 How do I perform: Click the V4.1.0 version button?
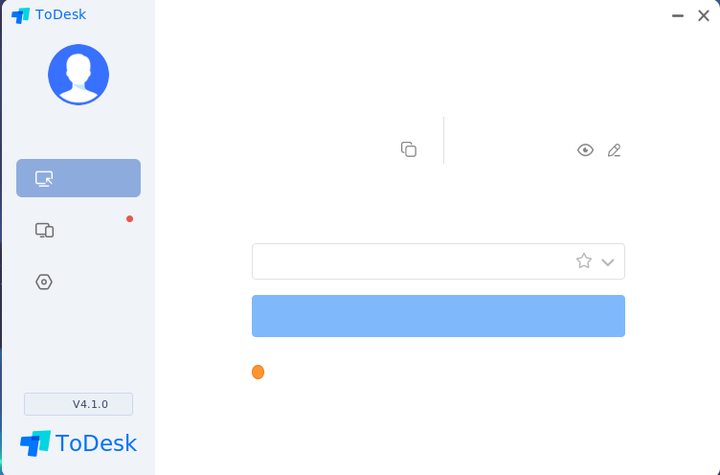pyautogui.click(x=78, y=404)
